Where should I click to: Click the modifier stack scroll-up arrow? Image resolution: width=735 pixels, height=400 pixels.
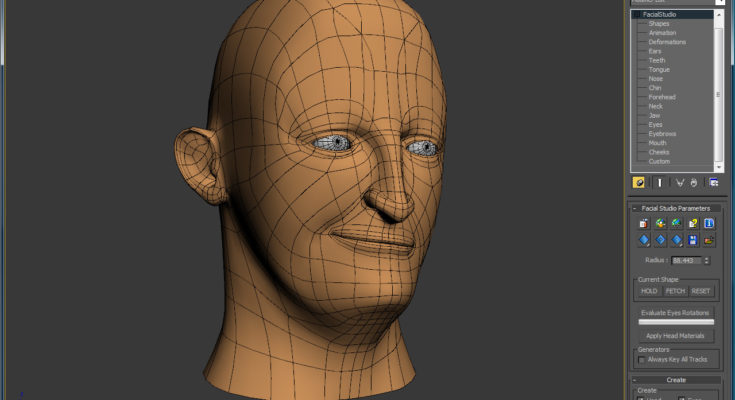click(x=719, y=15)
